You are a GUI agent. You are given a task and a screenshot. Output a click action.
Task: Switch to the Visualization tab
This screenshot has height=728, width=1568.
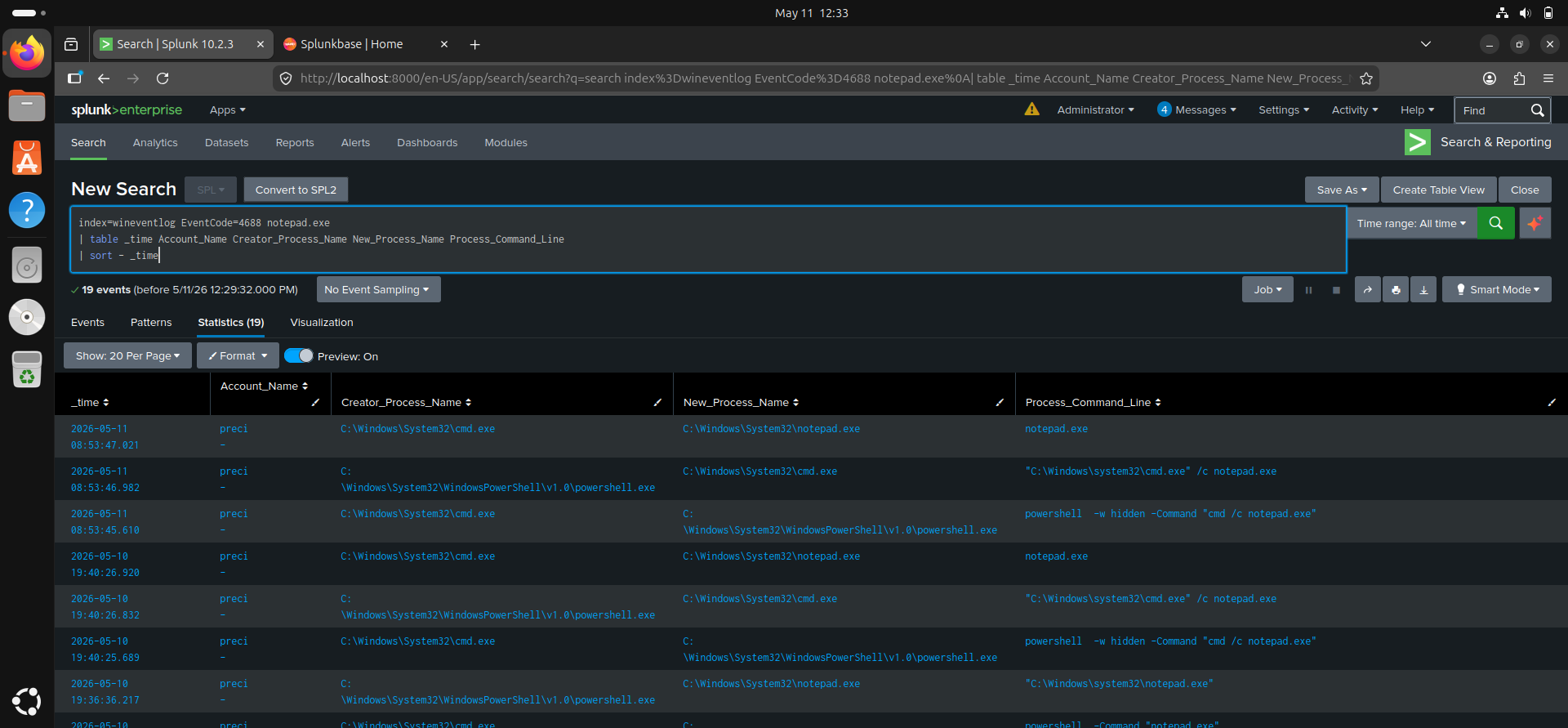[322, 323]
